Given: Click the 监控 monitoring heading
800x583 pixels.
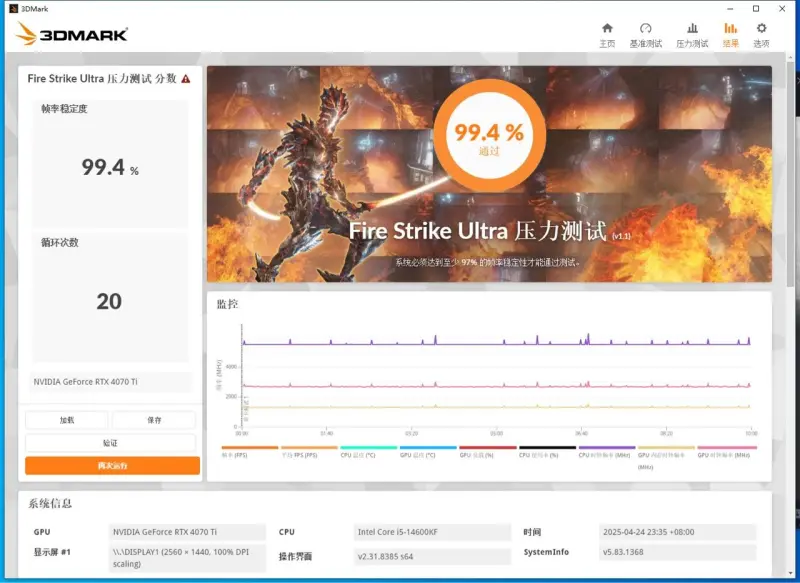Looking at the screenshot, I should click(x=228, y=305).
